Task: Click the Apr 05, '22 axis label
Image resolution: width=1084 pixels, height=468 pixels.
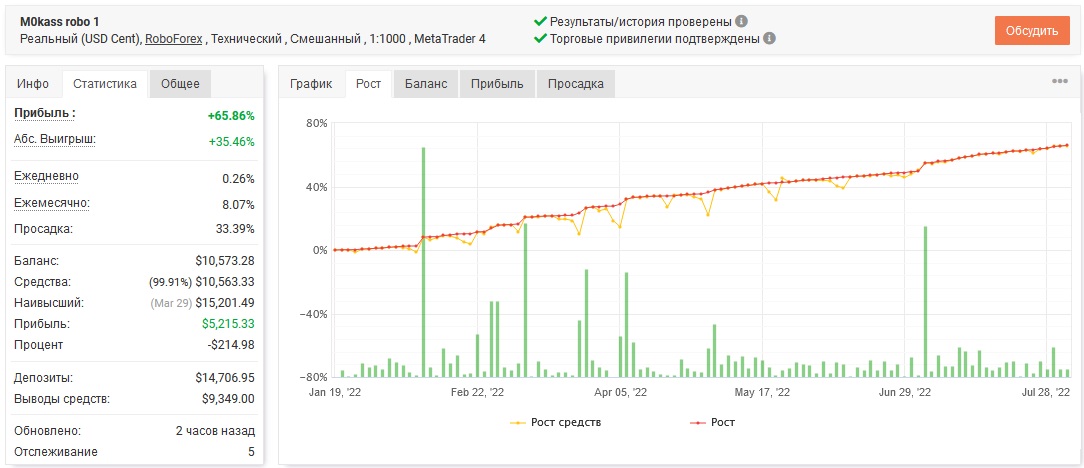Action: point(620,392)
